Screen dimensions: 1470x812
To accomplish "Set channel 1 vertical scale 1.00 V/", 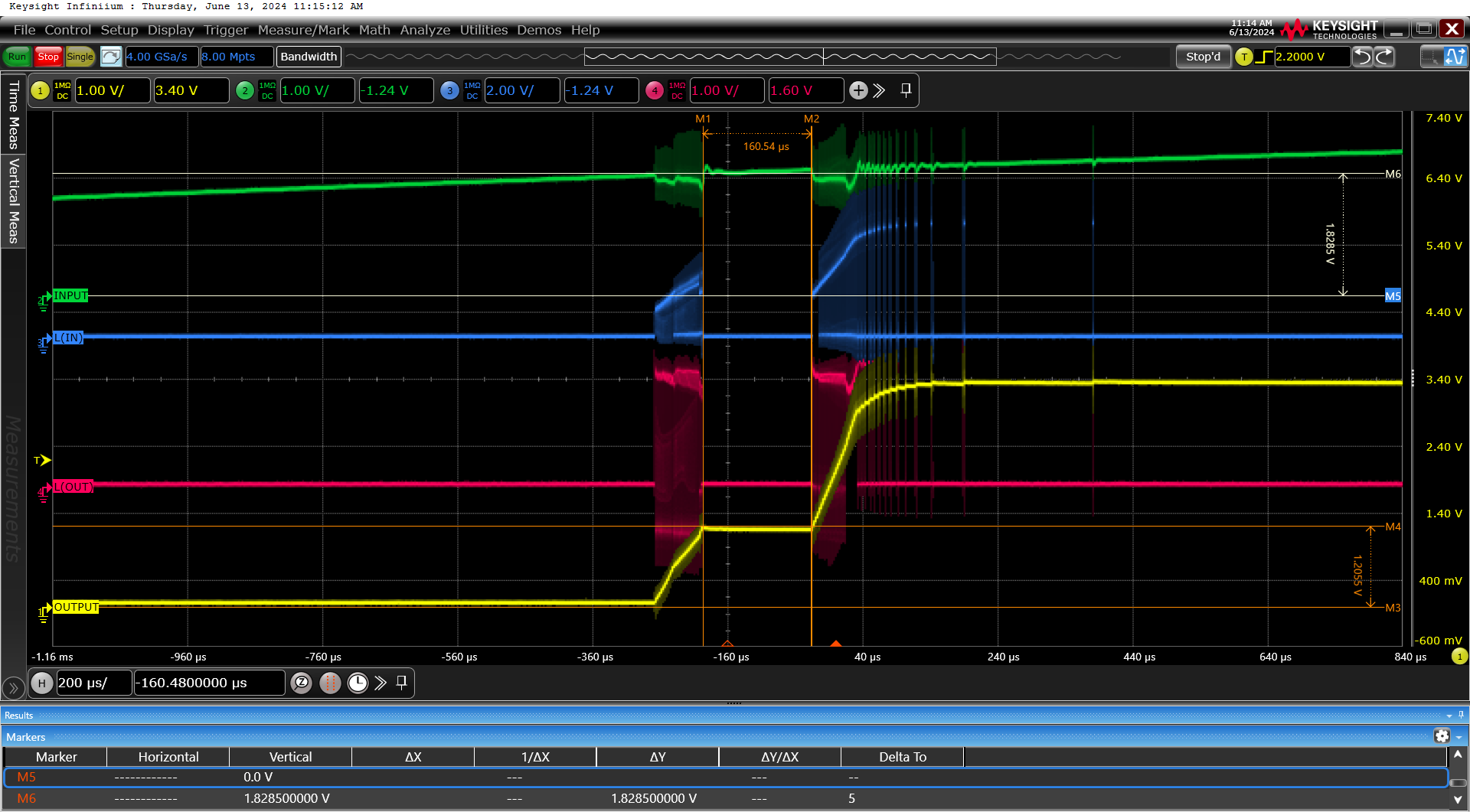I will pyautogui.click(x=113, y=90).
